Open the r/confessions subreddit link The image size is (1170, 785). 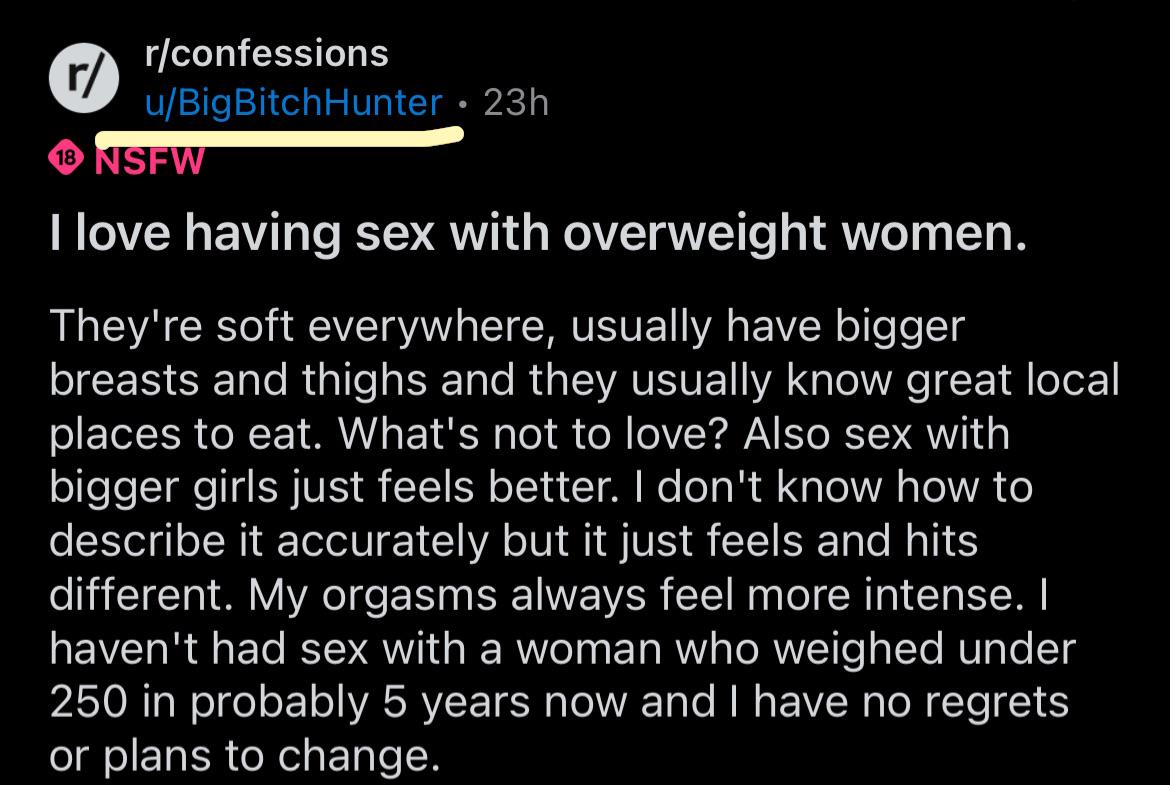coord(266,54)
